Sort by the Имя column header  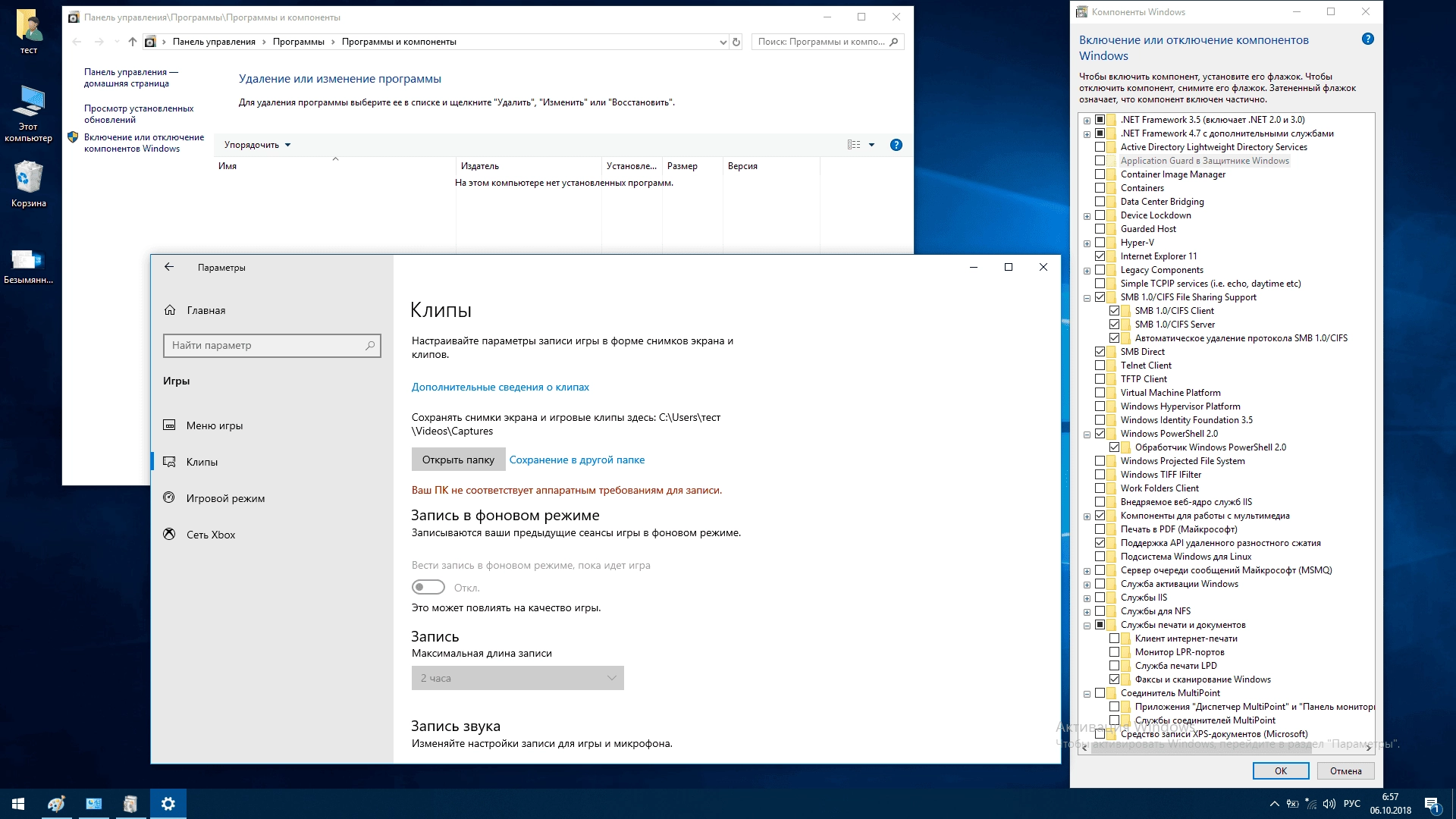(x=334, y=166)
